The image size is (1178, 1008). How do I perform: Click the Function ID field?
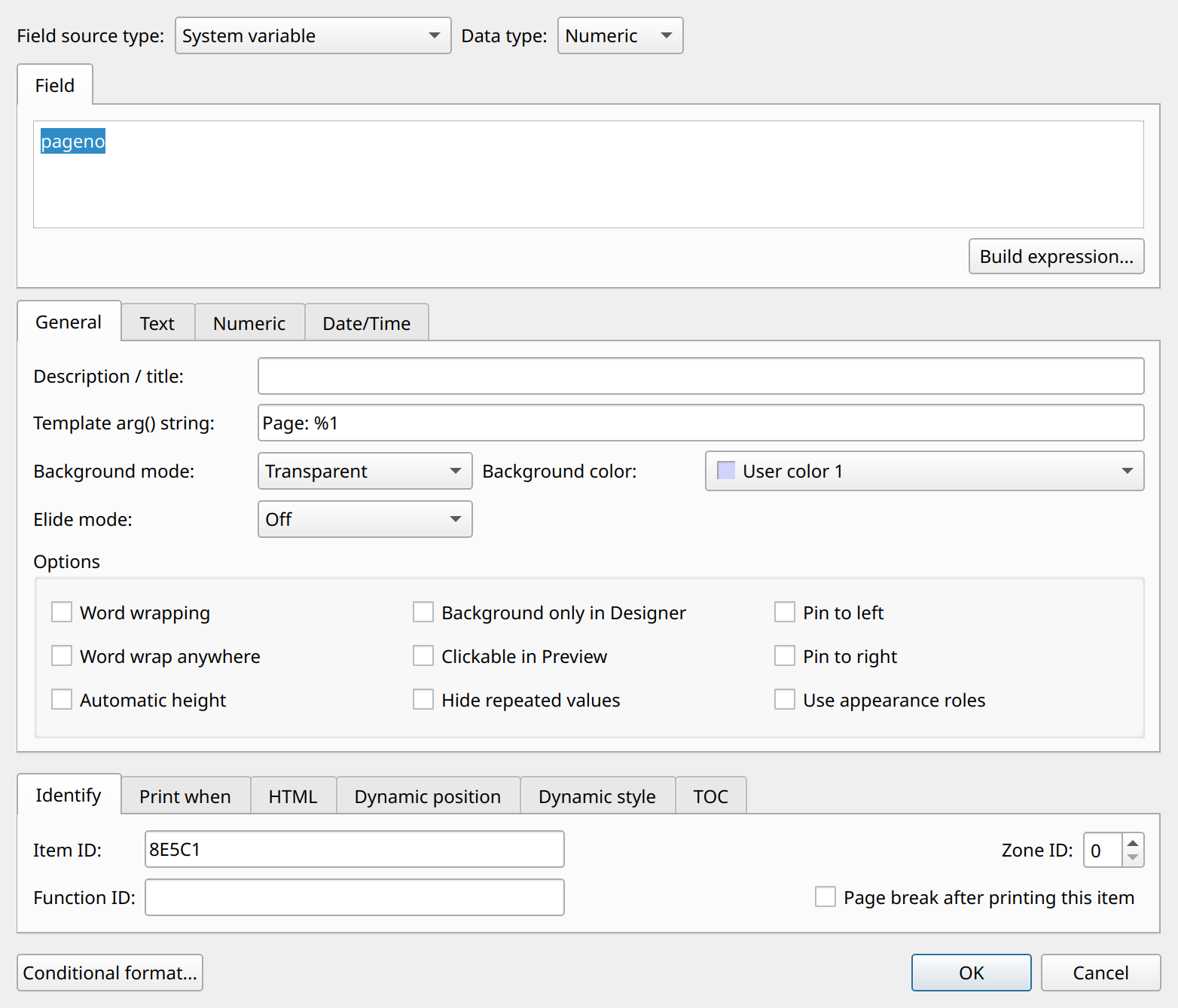[x=354, y=897]
